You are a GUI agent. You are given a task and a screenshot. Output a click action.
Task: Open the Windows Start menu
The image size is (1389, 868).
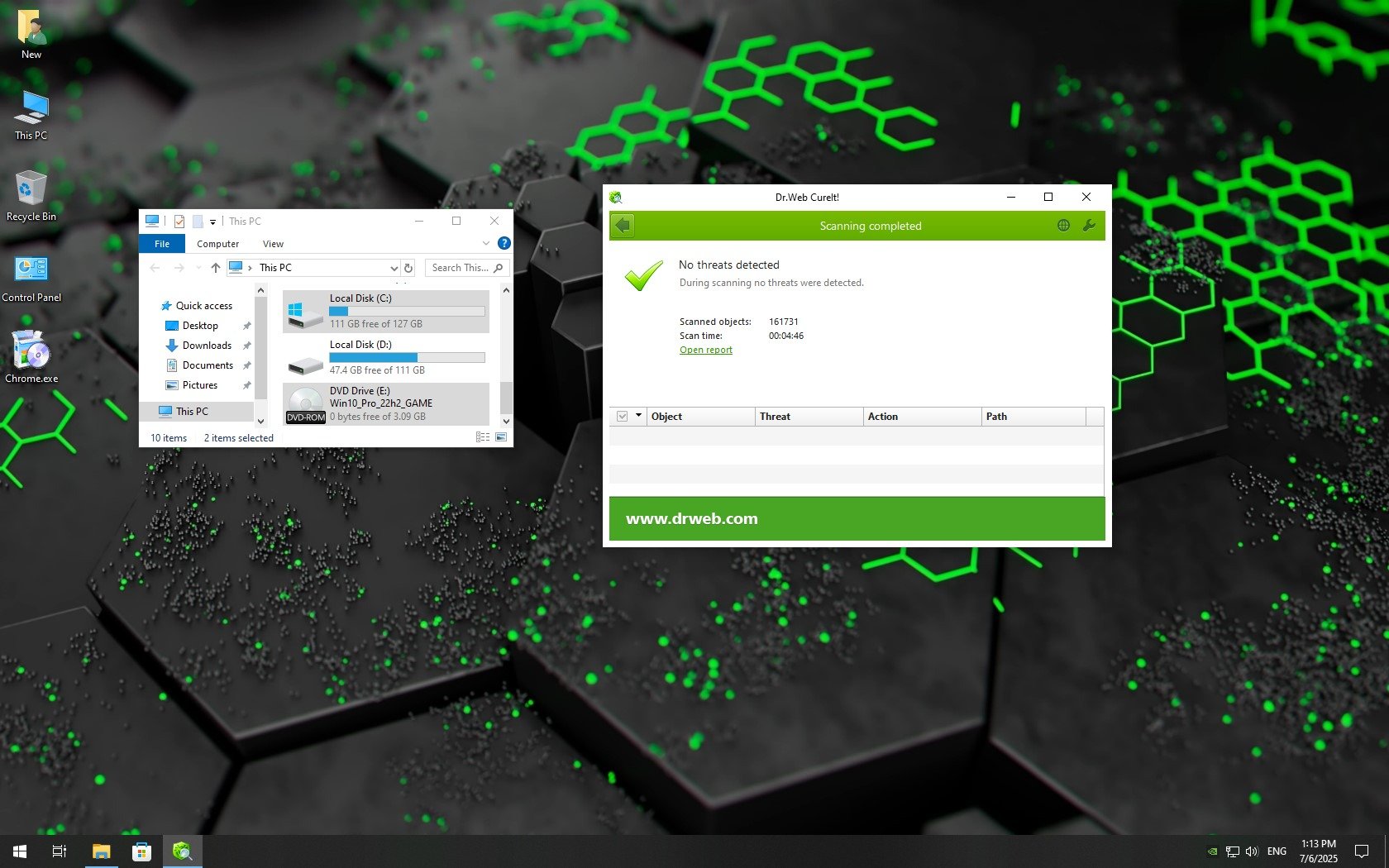[20, 851]
